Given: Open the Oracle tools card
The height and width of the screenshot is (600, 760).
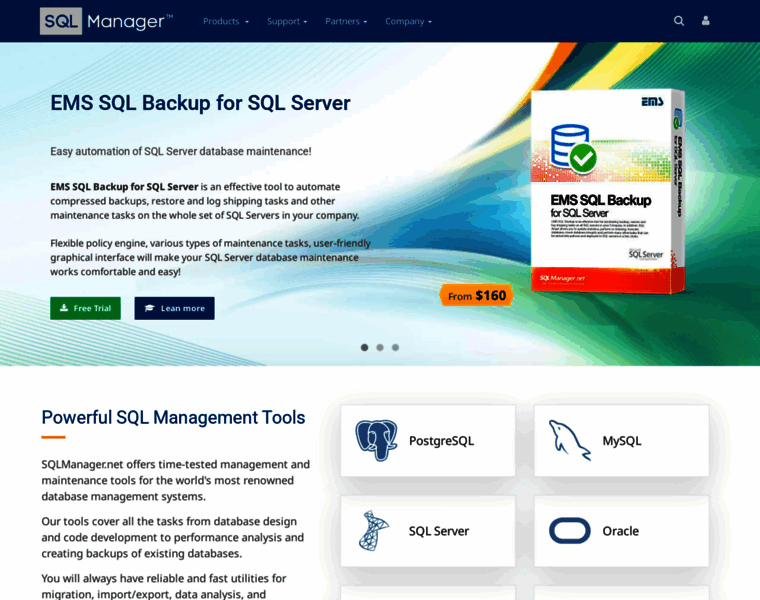Looking at the screenshot, I should [x=621, y=531].
